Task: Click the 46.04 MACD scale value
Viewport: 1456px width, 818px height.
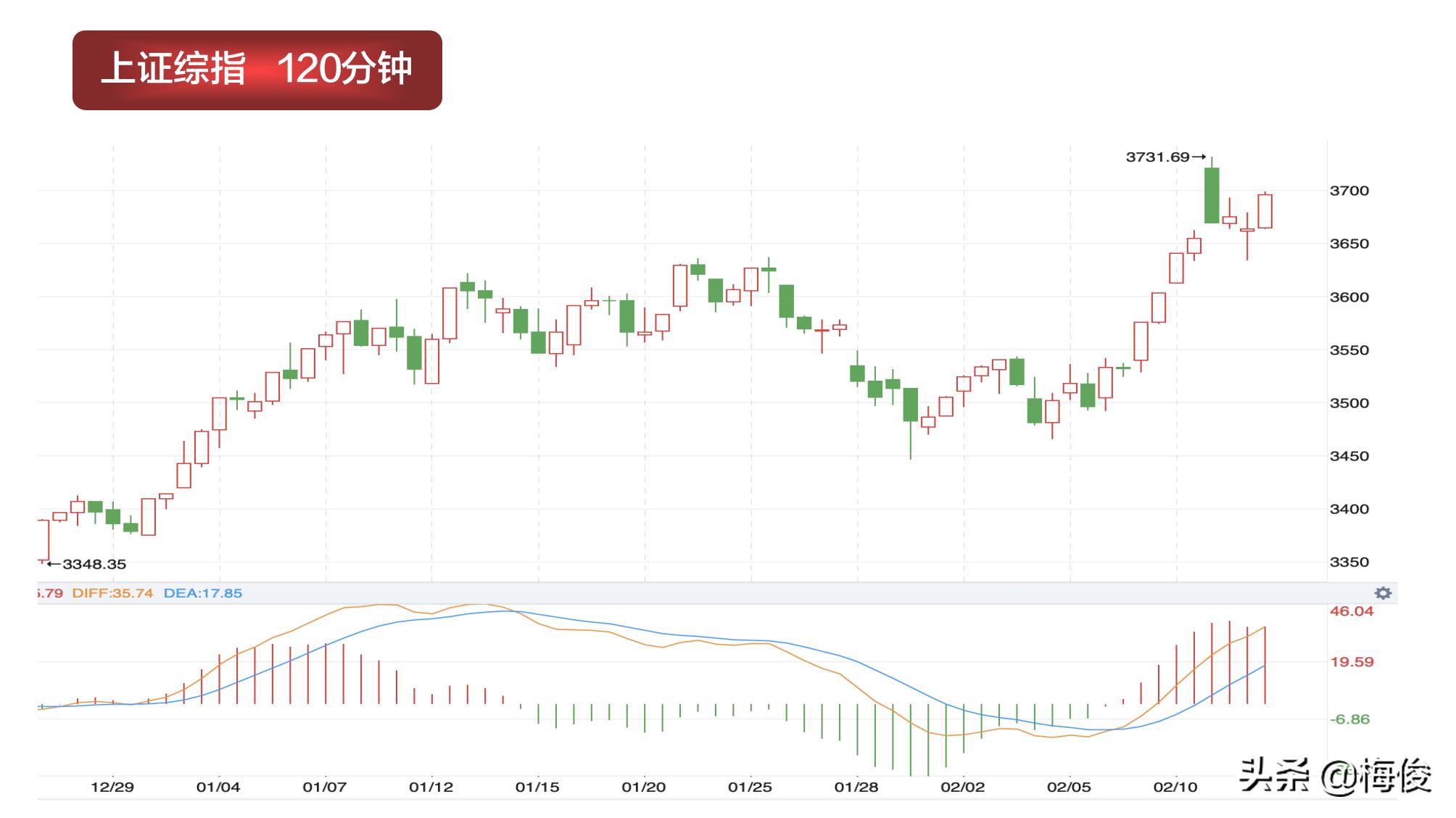Action: point(1351,611)
